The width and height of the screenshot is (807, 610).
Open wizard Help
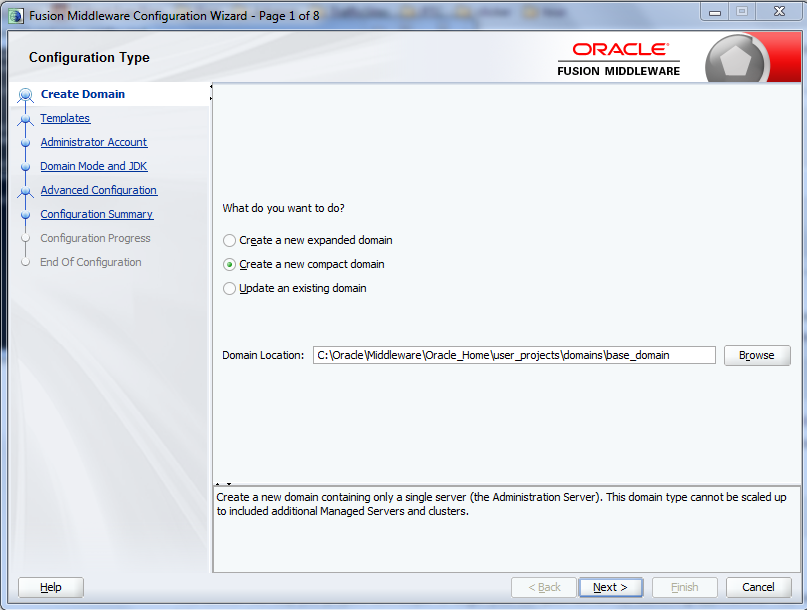click(51, 587)
